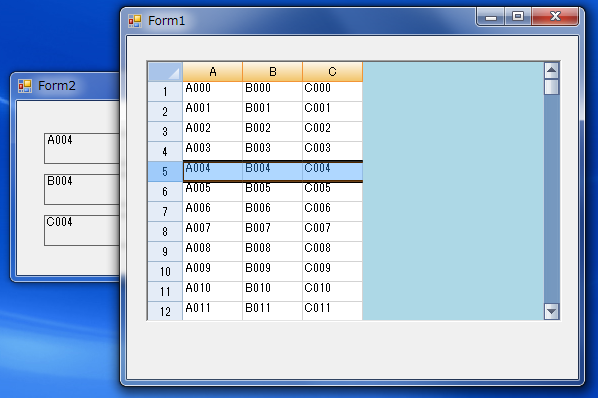This screenshot has height=398, width=598.
Task: Click cell B009
Action: pos(272,271)
